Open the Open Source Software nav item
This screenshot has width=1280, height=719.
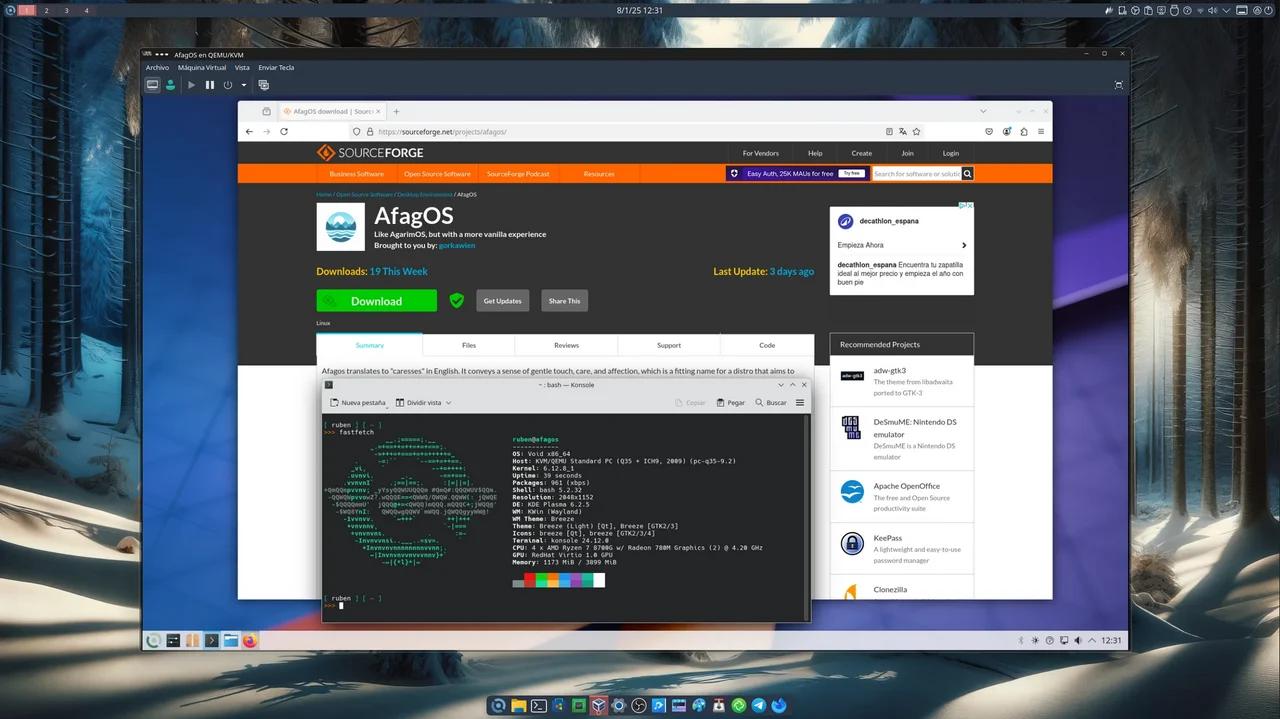pyautogui.click(x=437, y=174)
